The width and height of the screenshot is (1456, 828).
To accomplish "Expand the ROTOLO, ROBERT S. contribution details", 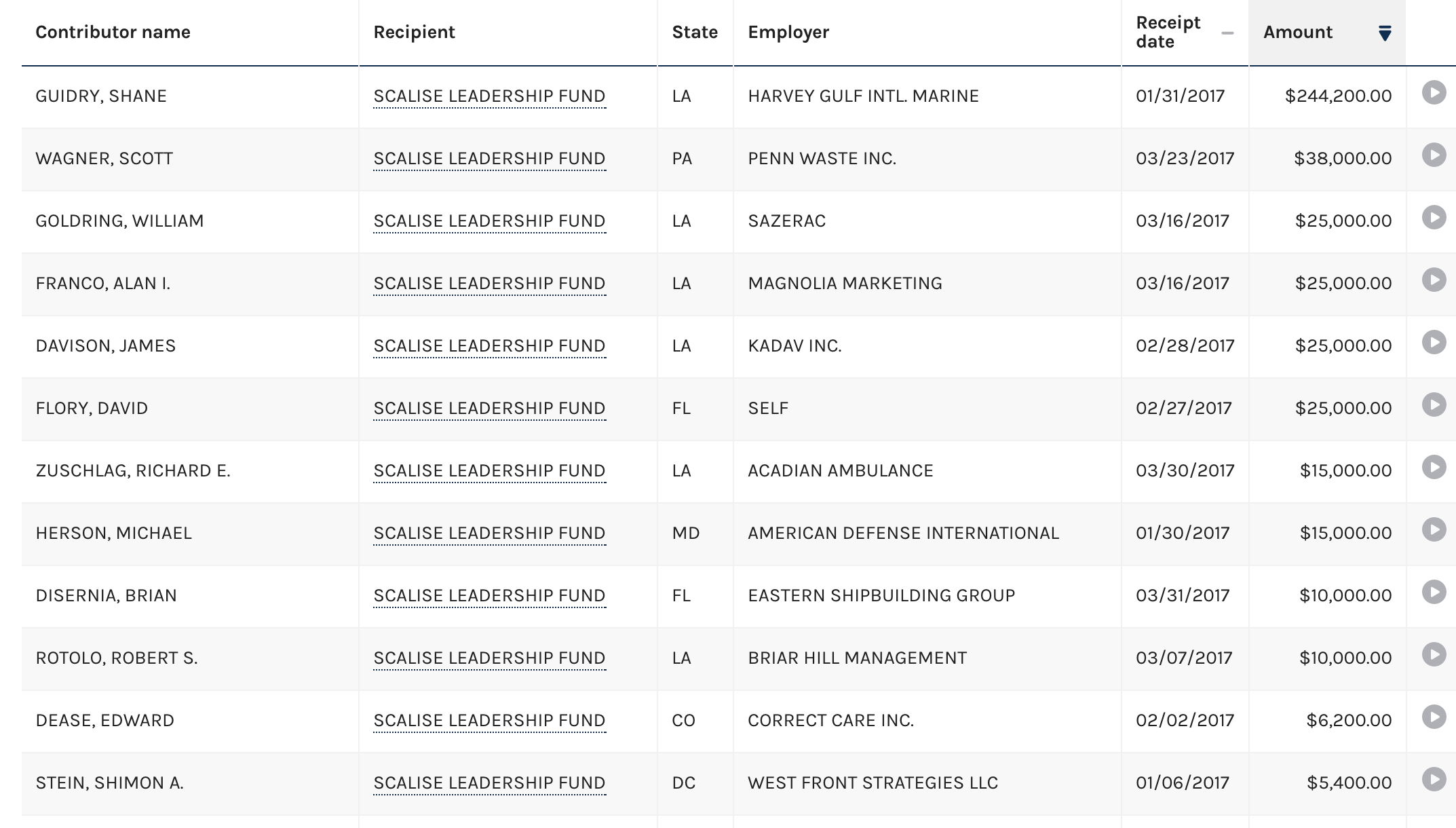I will click(1434, 655).
